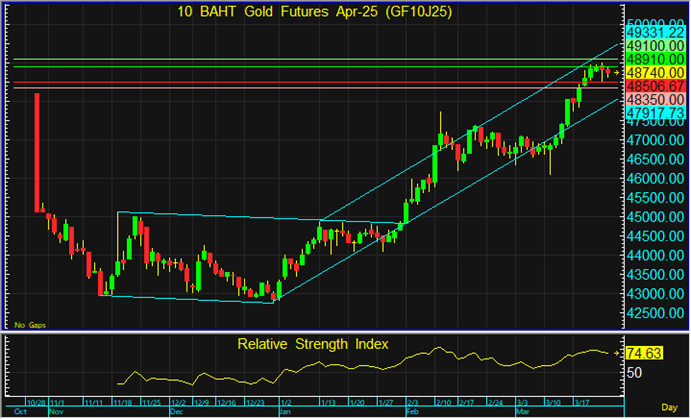Image resolution: width=691 pixels, height=419 pixels.
Task: Click the yellow current-price arrow marker
Action: click(616, 72)
